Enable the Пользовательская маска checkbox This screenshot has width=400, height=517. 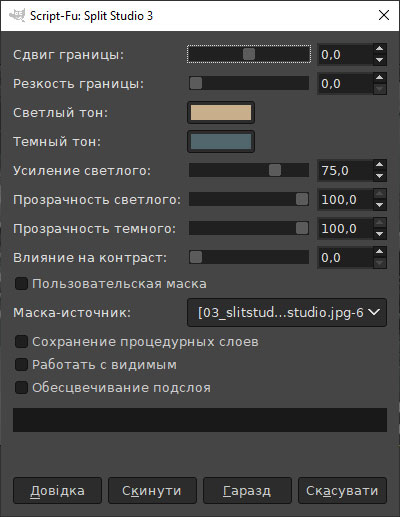[x=21, y=284]
